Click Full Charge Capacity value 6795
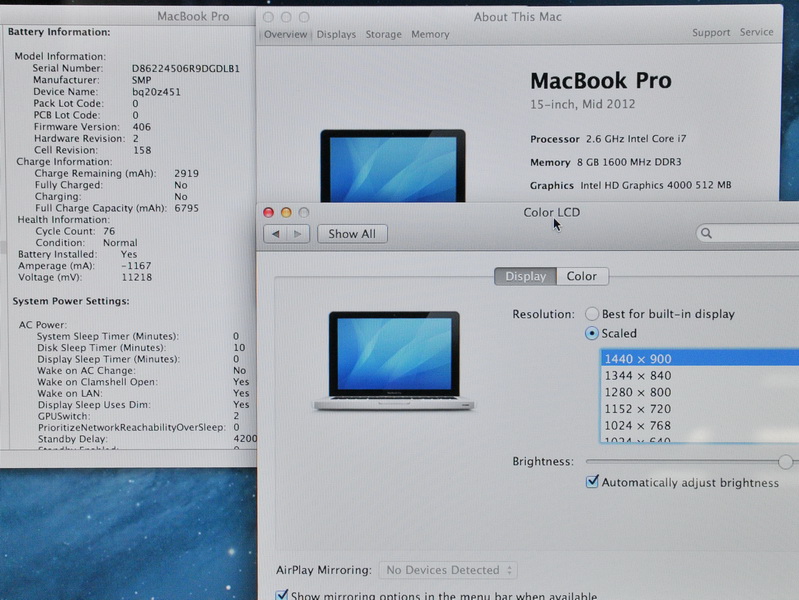This screenshot has height=600, width=799. pyautogui.click(x=187, y=208)
